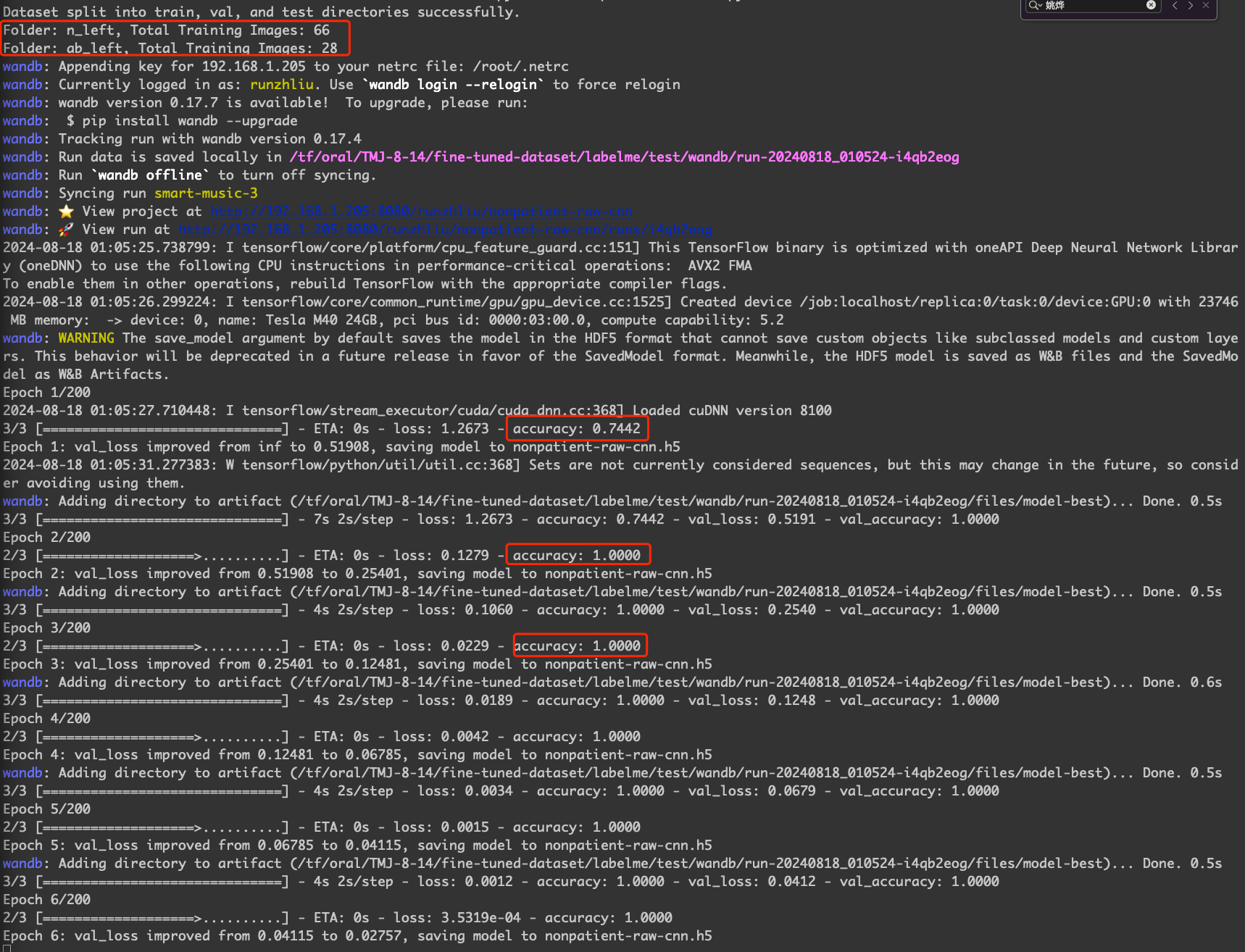Click the magenta local wandb run path
Image resolution: width=1245 pixels, height=952 pixels.
click(x=624, y=157)
